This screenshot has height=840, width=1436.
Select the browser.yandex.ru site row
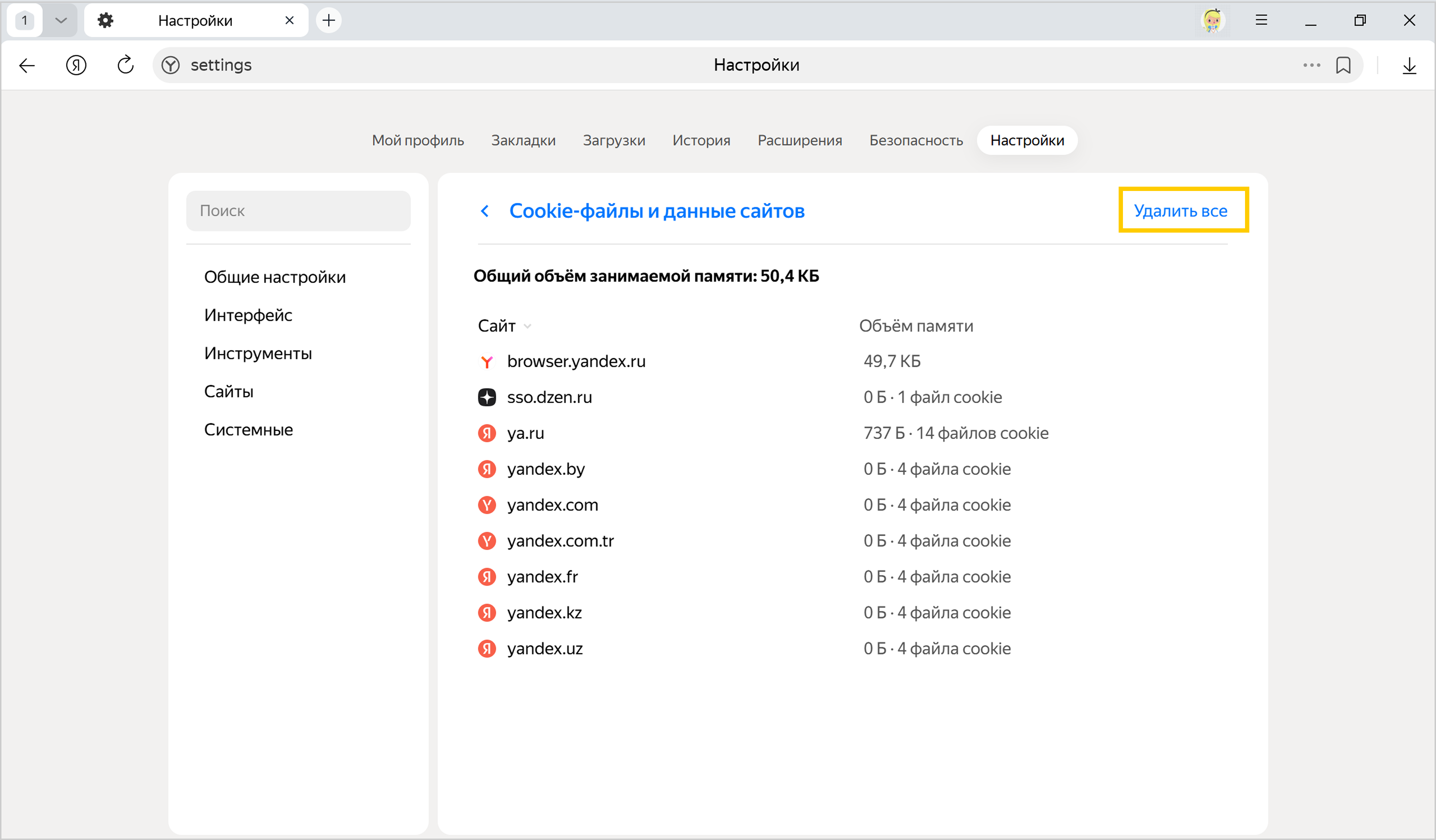pos(575,361)
